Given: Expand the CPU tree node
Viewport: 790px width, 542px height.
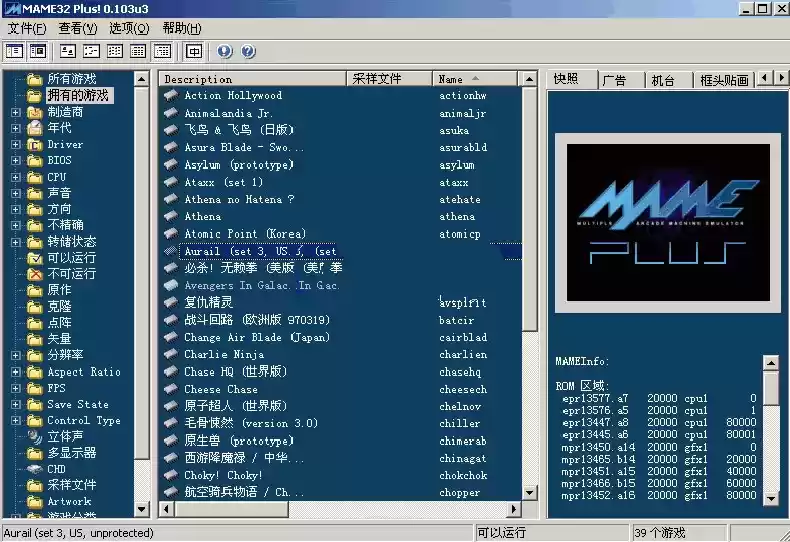Looking at the screenshot, I should (x=16, y=177).
